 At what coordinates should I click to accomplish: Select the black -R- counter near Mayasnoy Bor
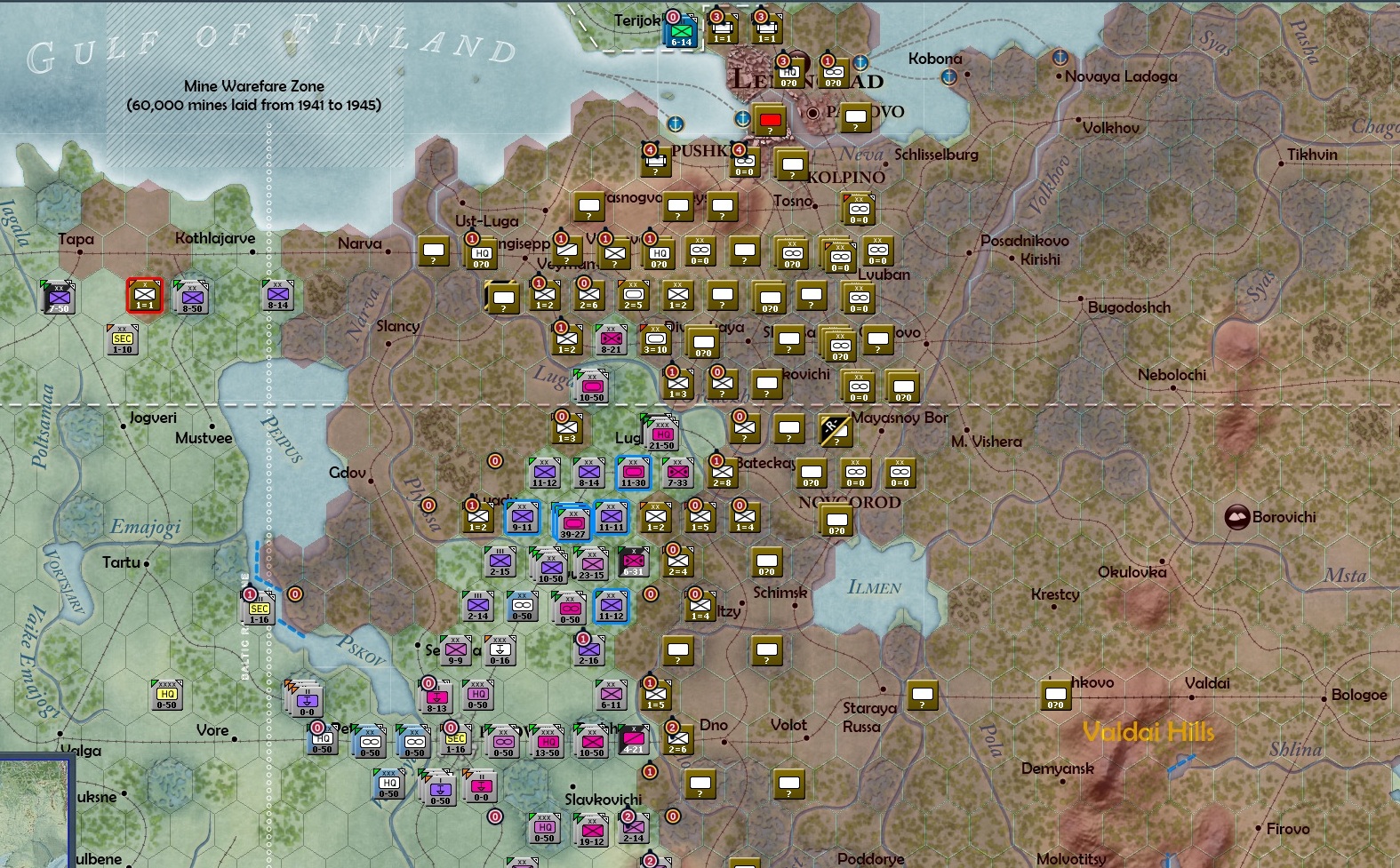[835, 431]
